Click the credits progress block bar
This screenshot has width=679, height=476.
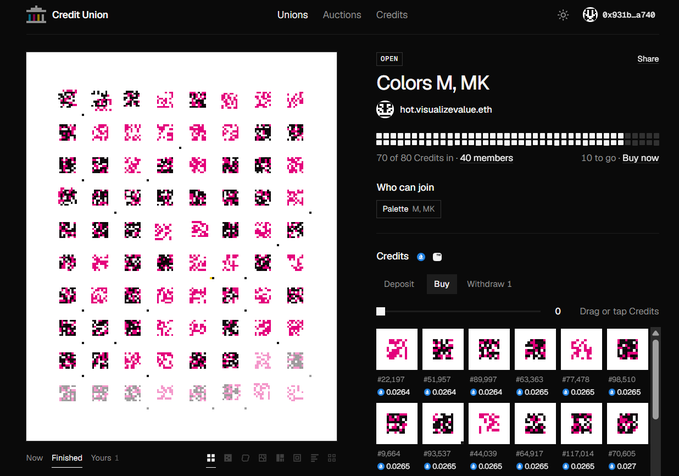(x=517, y=139)
